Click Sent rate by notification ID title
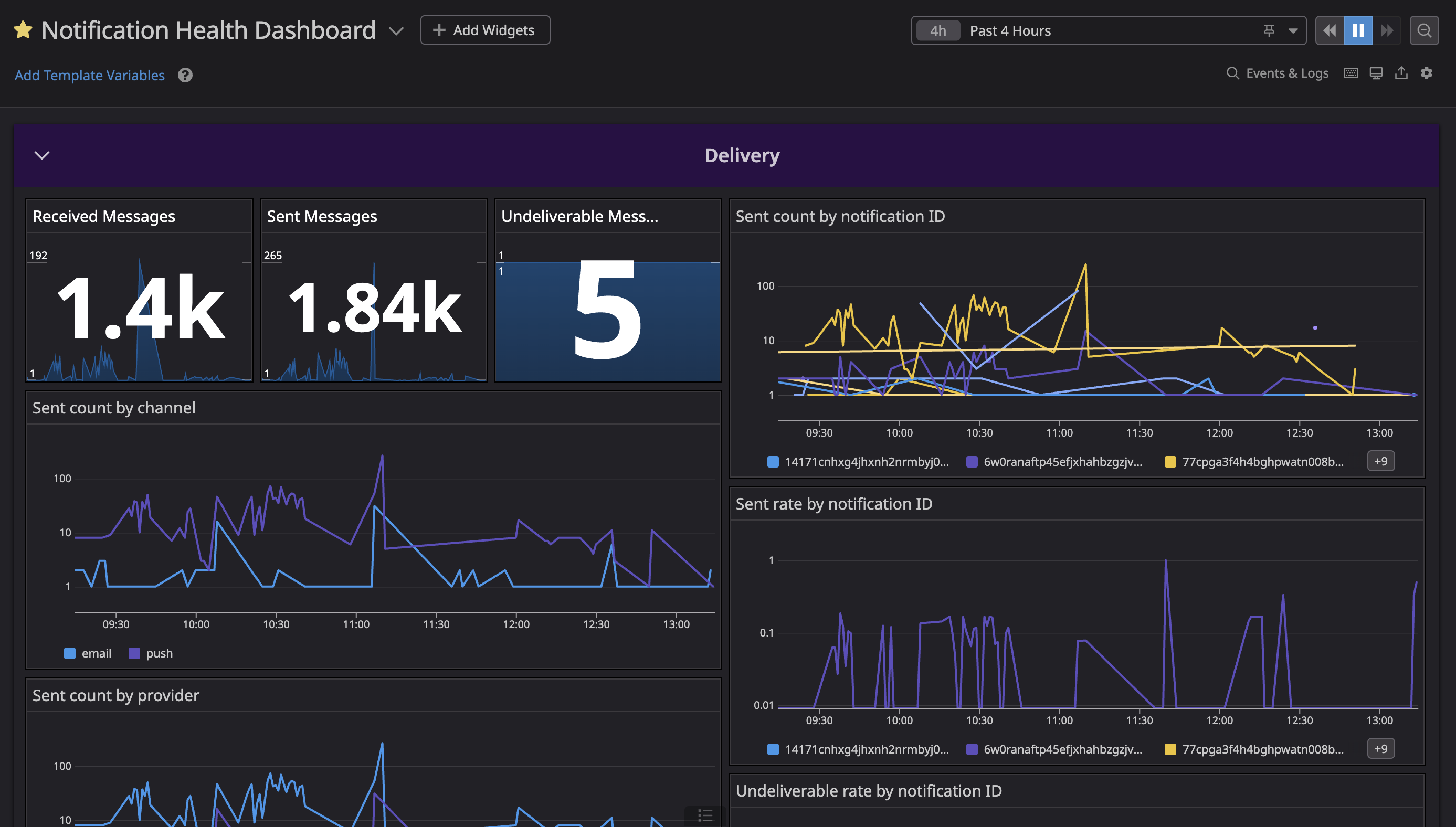The width and height of the screenshot is (1456, 827). (834, 504)
